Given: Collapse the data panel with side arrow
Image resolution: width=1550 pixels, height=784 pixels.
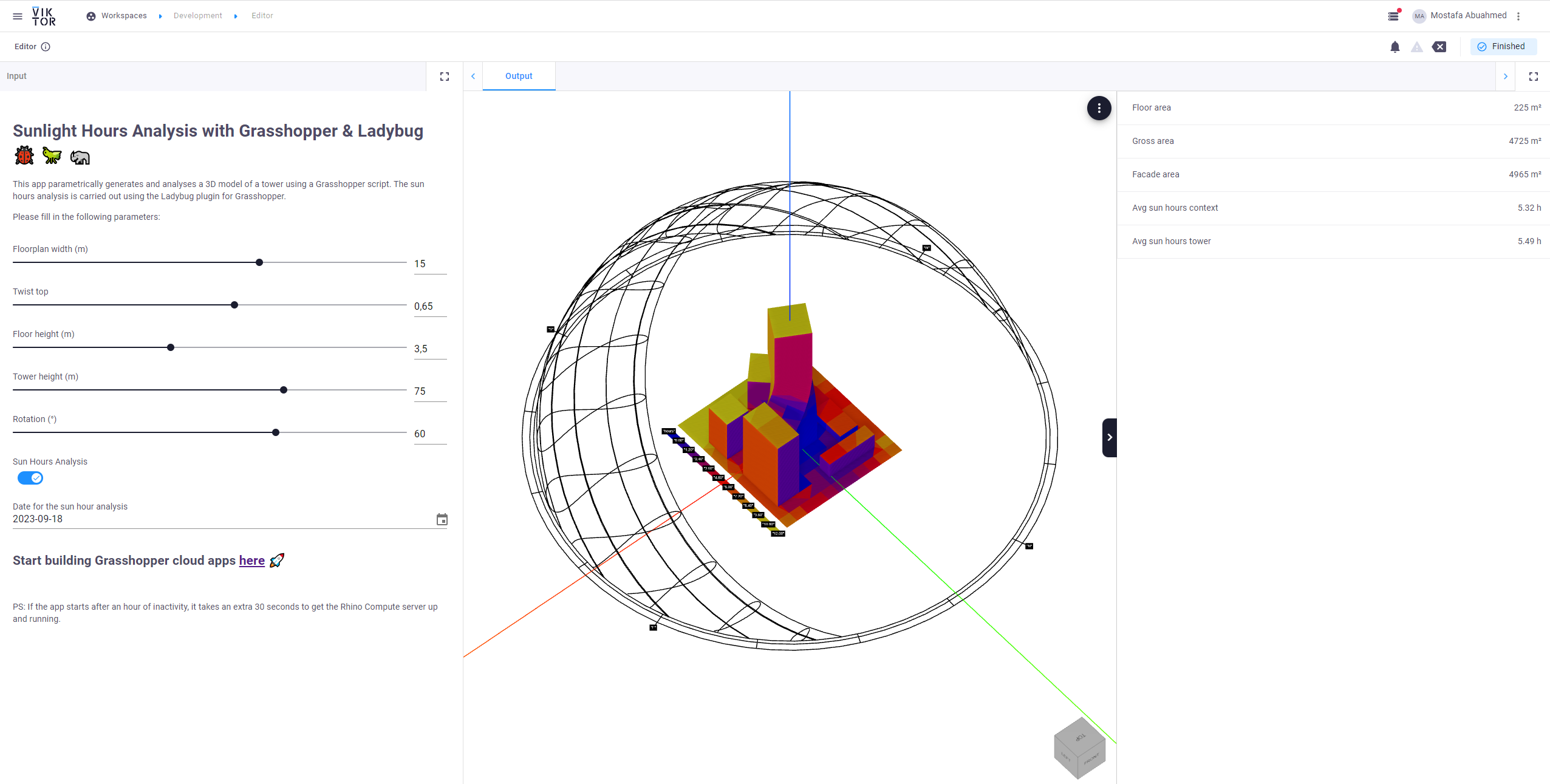Looking at the screenshot, I should [1109, 437].
